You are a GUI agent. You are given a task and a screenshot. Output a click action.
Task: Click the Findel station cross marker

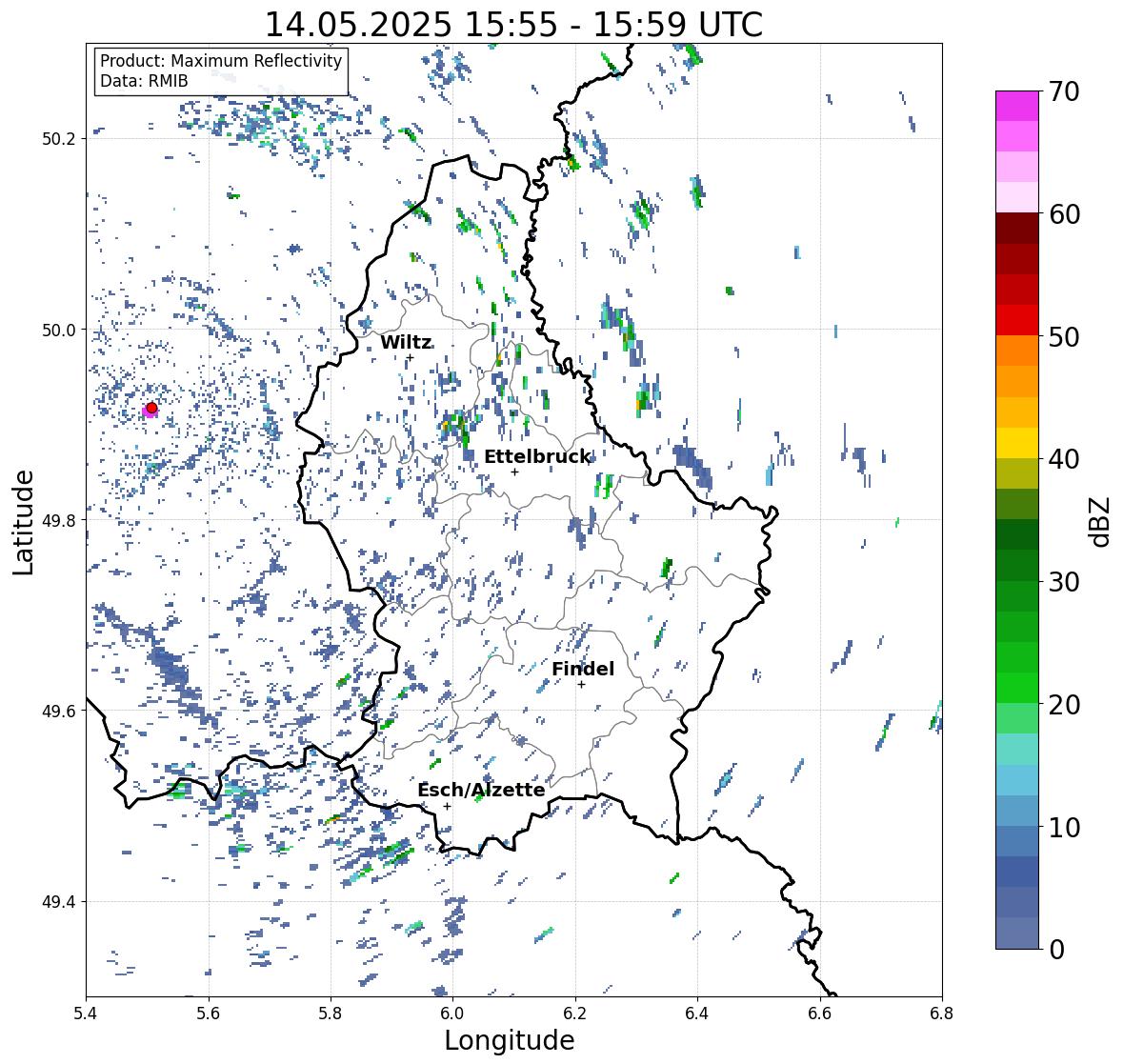[x=582, y=685]
